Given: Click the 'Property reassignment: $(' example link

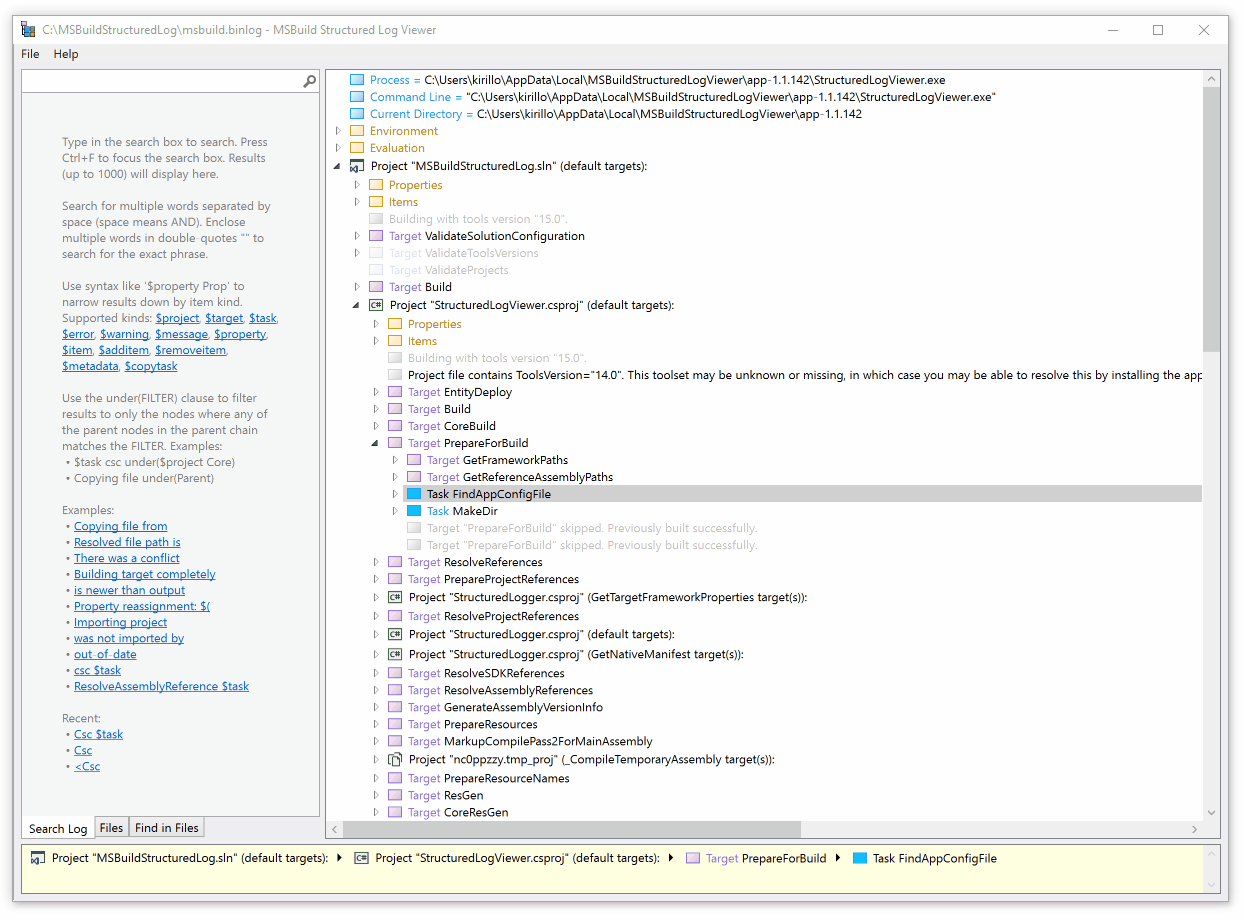Looking at the screenshot, I should point(142,606).
